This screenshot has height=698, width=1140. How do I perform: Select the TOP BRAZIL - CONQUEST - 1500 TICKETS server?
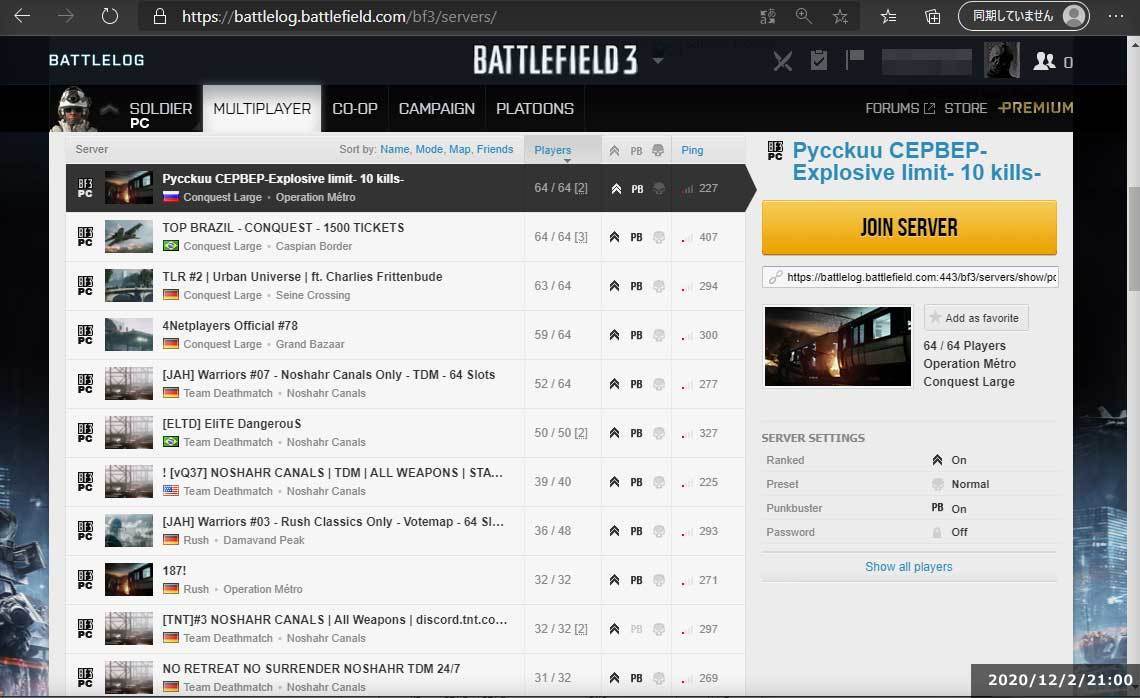[x=406, y=237]
